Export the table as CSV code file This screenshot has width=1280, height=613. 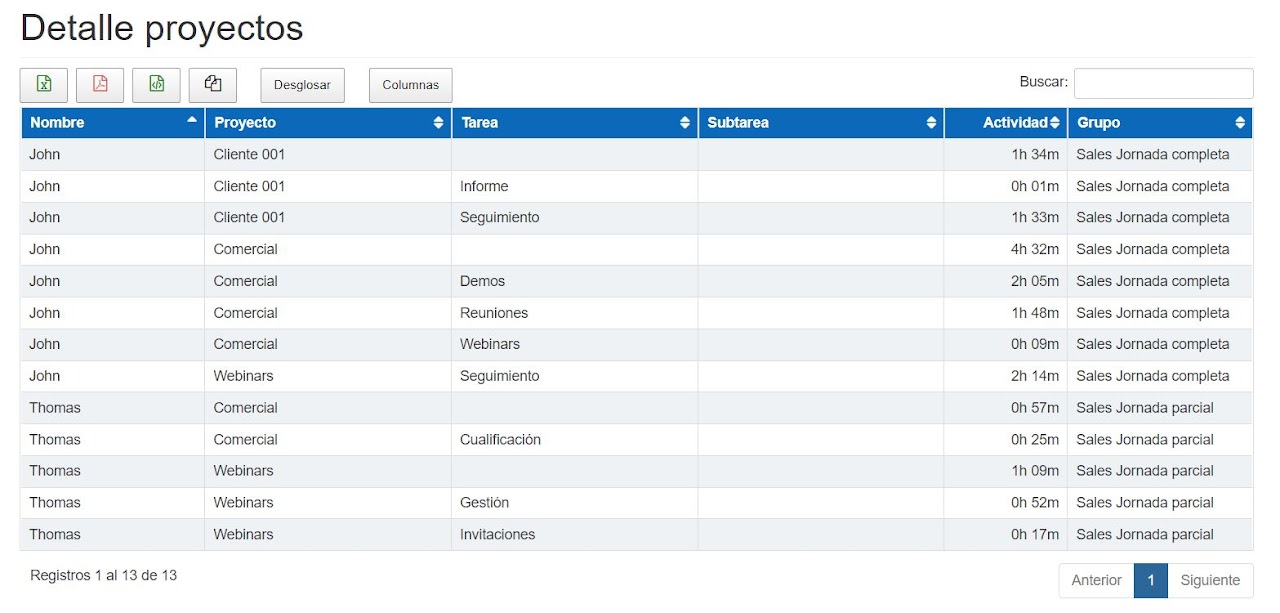pyautogui.click(x=156, y=85)
